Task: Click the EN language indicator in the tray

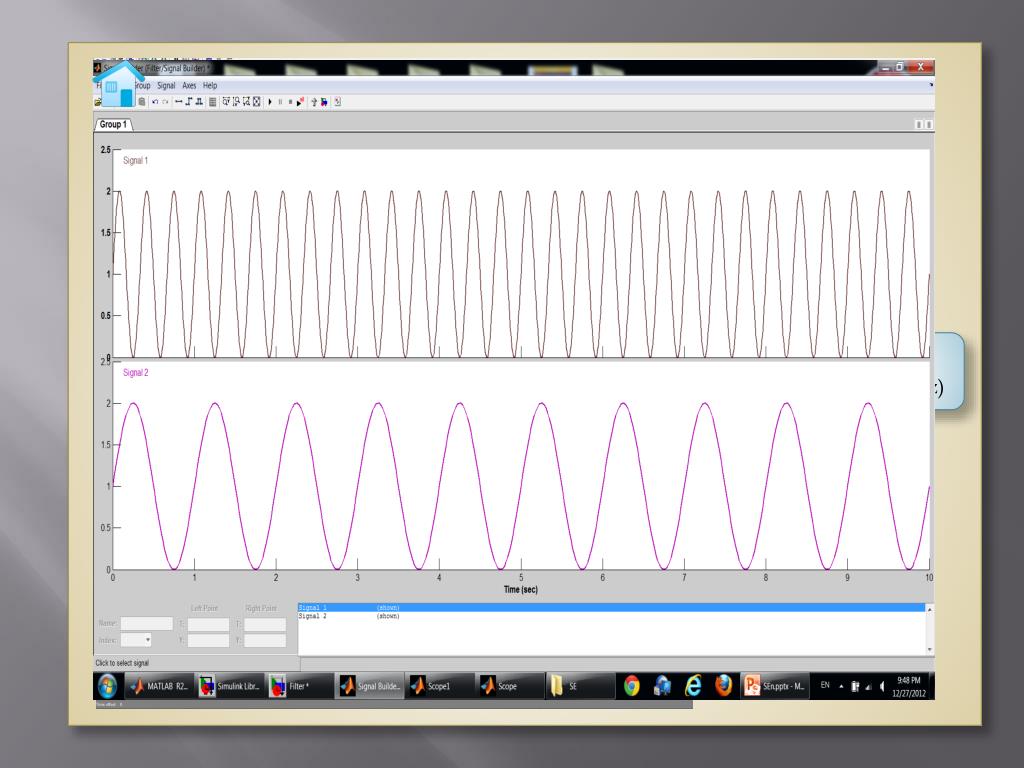Action: [825, 685]
